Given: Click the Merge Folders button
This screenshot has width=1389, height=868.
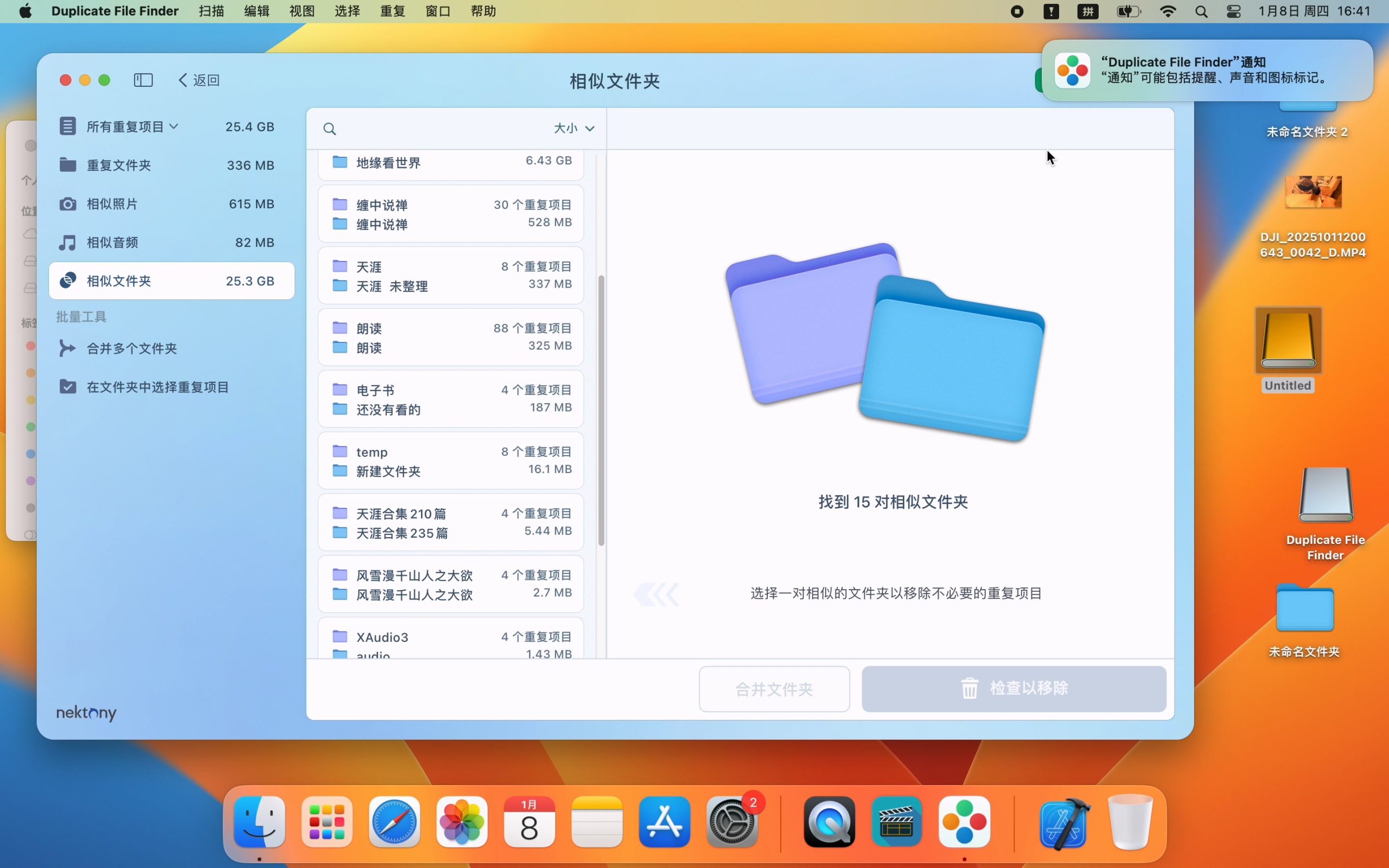Looking at the screenshot, I should pyautogui.click(x=774, y=688).
